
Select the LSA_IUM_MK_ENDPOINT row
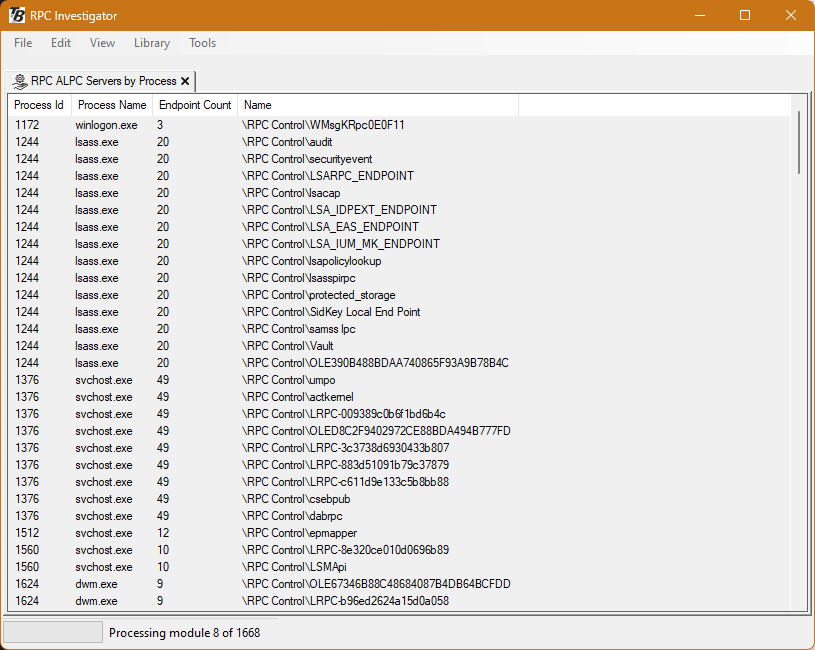pos(399,244)
